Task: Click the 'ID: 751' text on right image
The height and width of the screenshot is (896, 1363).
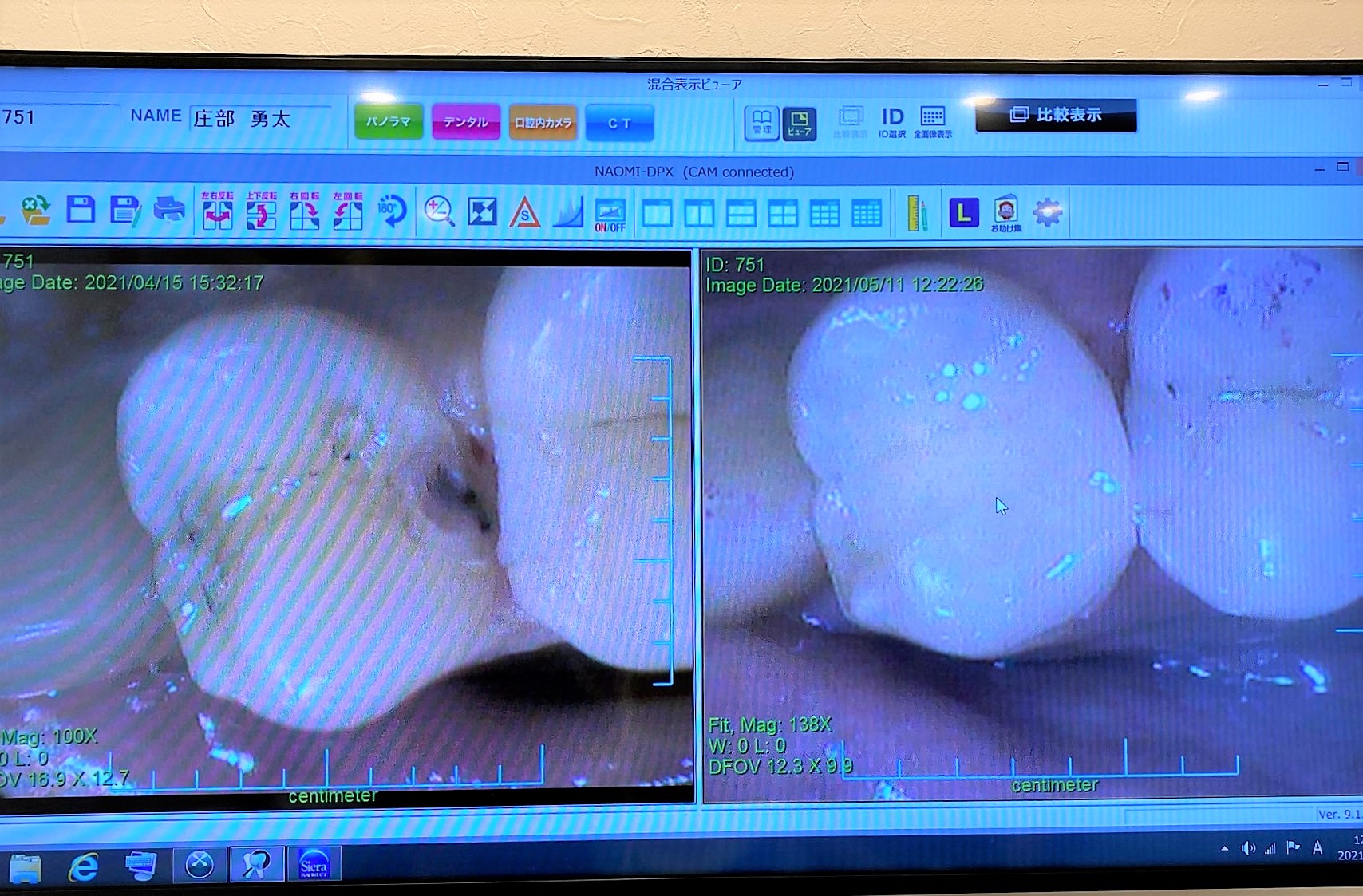Action: pyautogui.click(x=735, y=265)
